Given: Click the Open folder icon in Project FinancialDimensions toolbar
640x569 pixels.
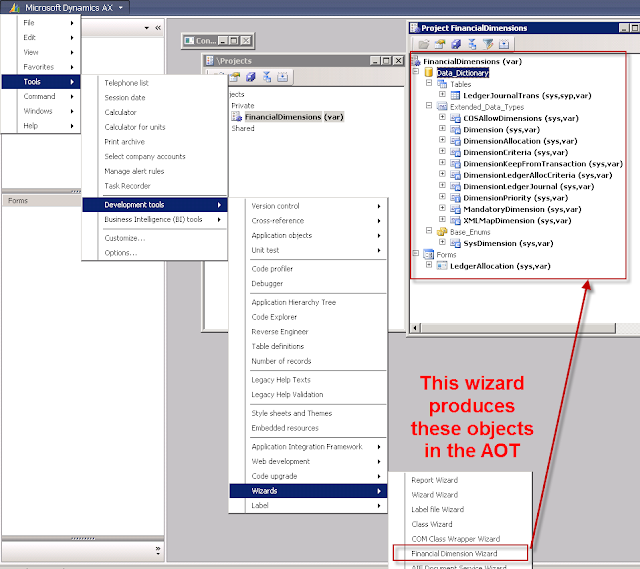Looking at the screenshot, I should pyautogui.click(x=424, y=44).
